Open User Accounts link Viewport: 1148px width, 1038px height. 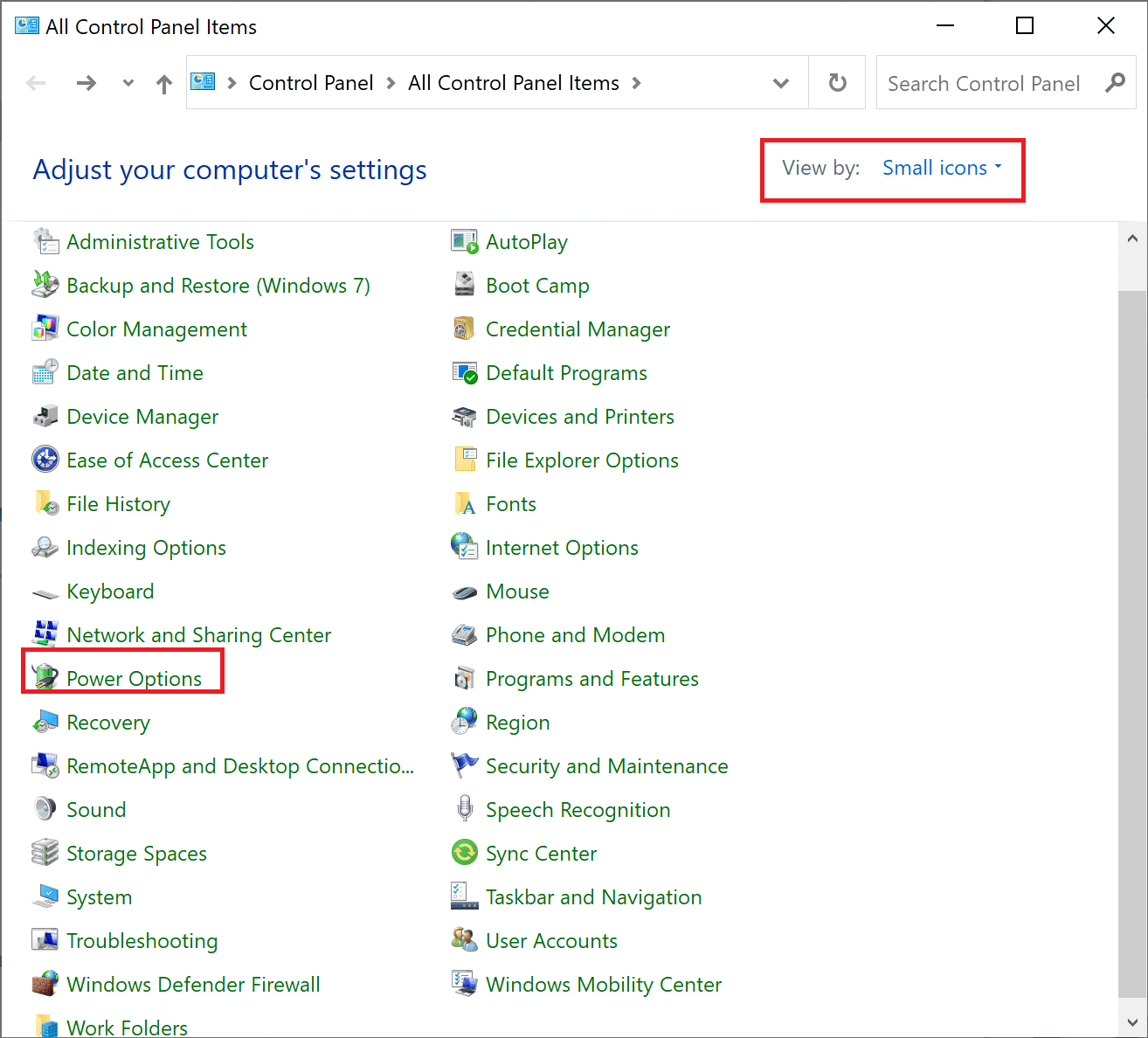[x=552, y=941]
